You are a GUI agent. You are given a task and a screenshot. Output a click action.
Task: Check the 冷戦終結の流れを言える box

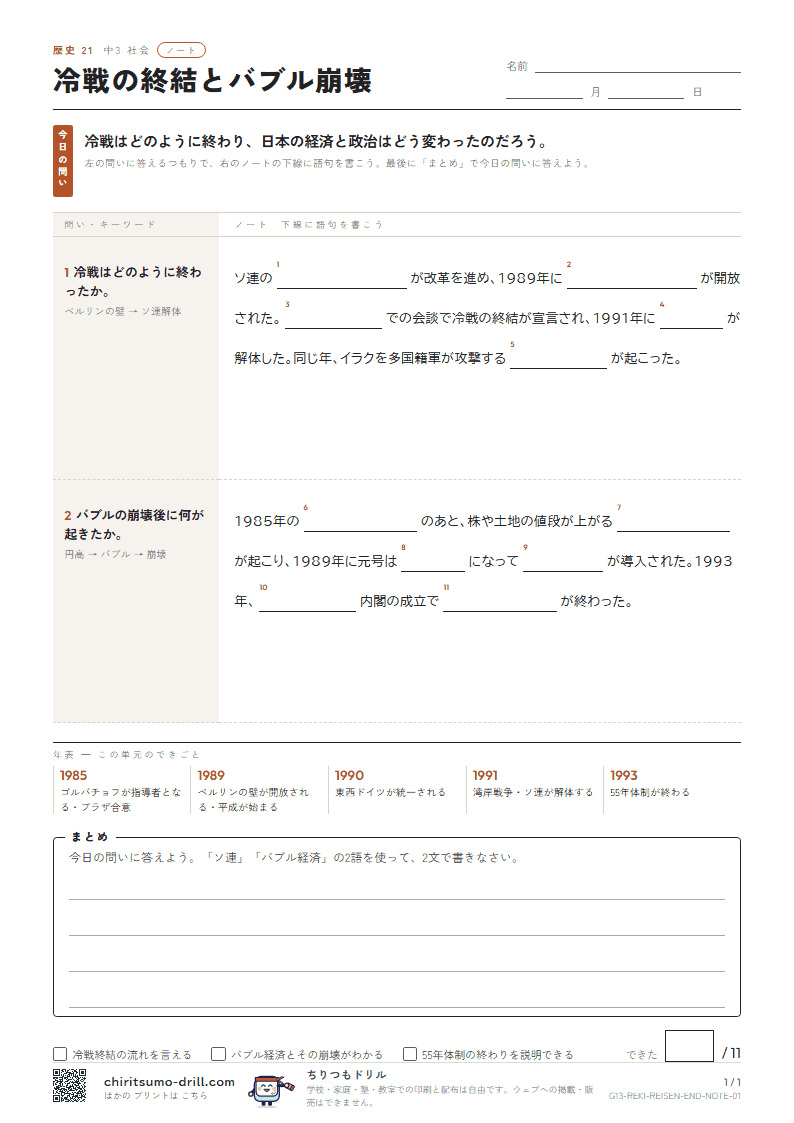pyautogui.click(x=60, y=1054)
